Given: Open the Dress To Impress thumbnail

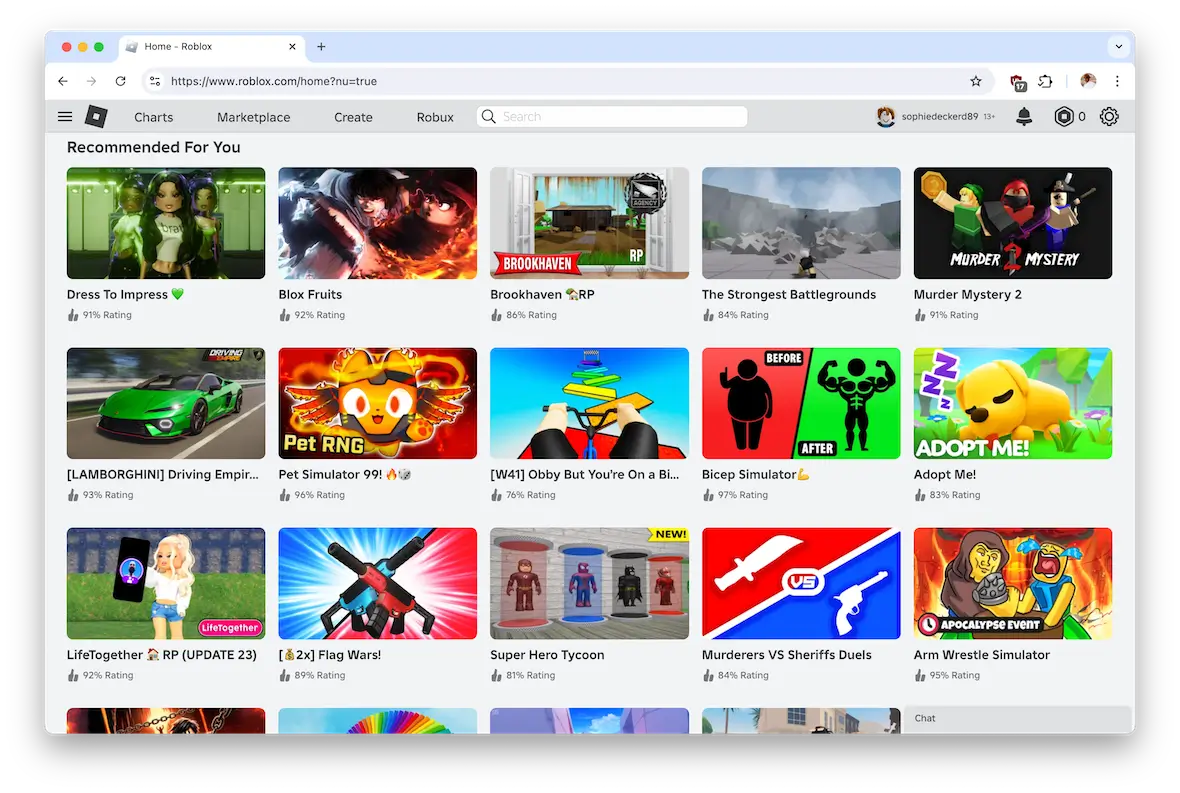Looking at the screenshot, I should coord(166,223).
